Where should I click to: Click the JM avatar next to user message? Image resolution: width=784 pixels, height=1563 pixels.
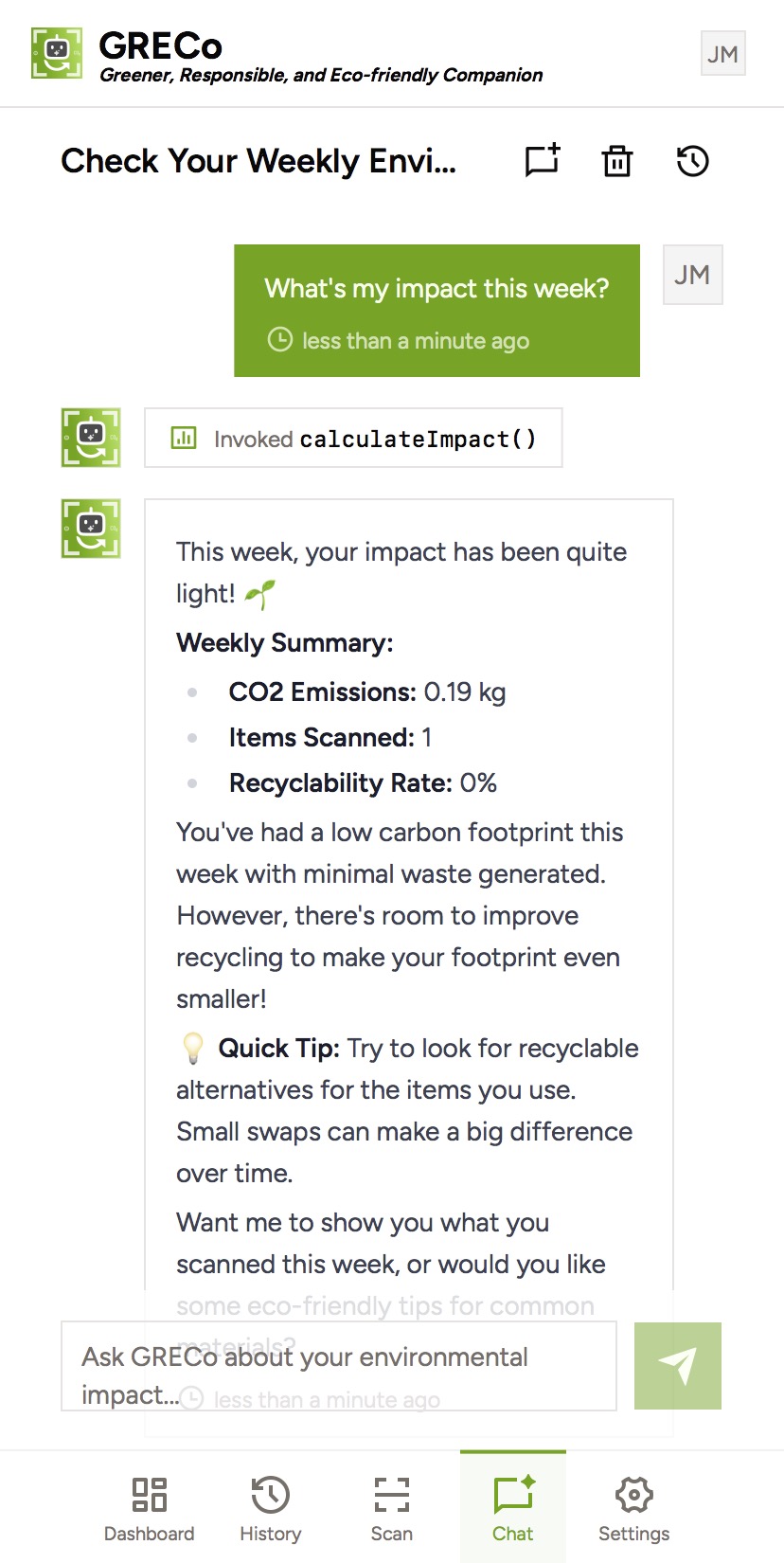click(692, 275)
